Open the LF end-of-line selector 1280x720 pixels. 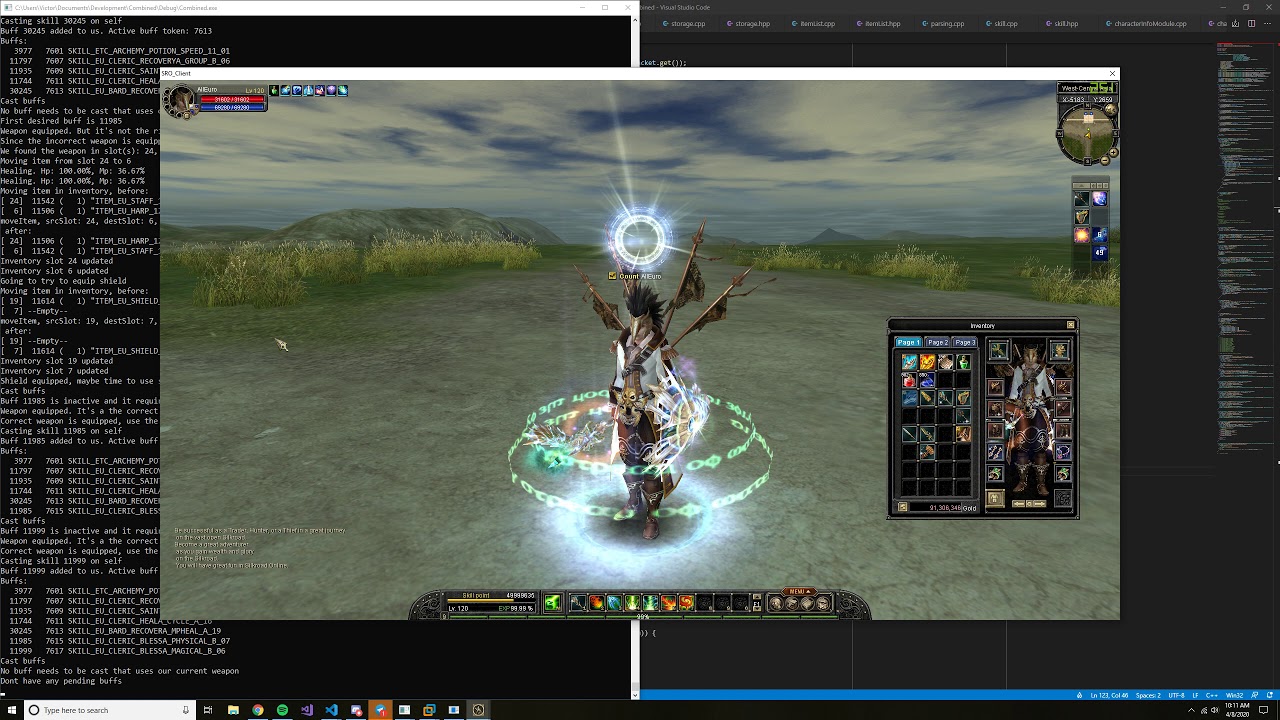point(1195,695)
